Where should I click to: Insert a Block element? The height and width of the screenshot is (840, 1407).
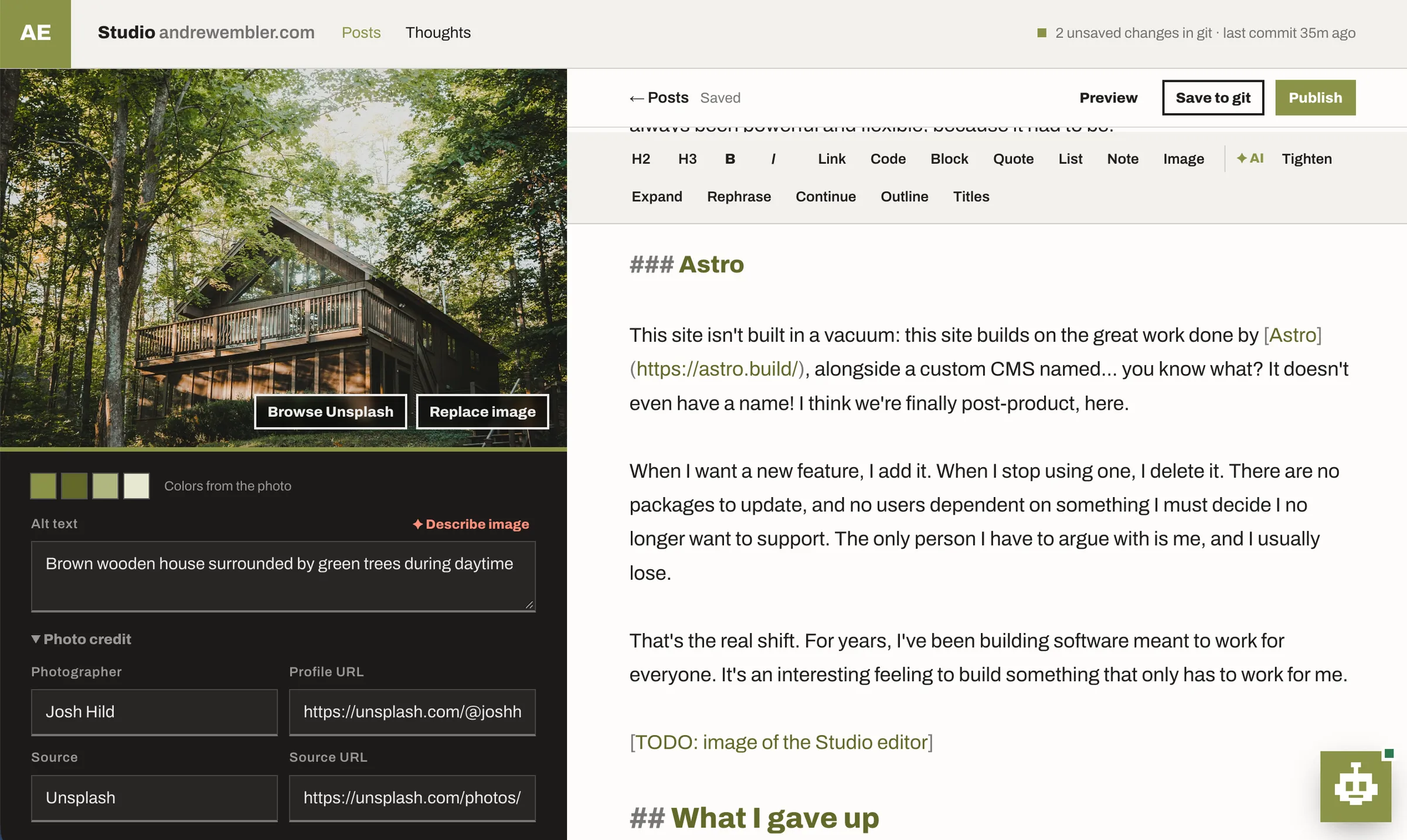(949, 159)
